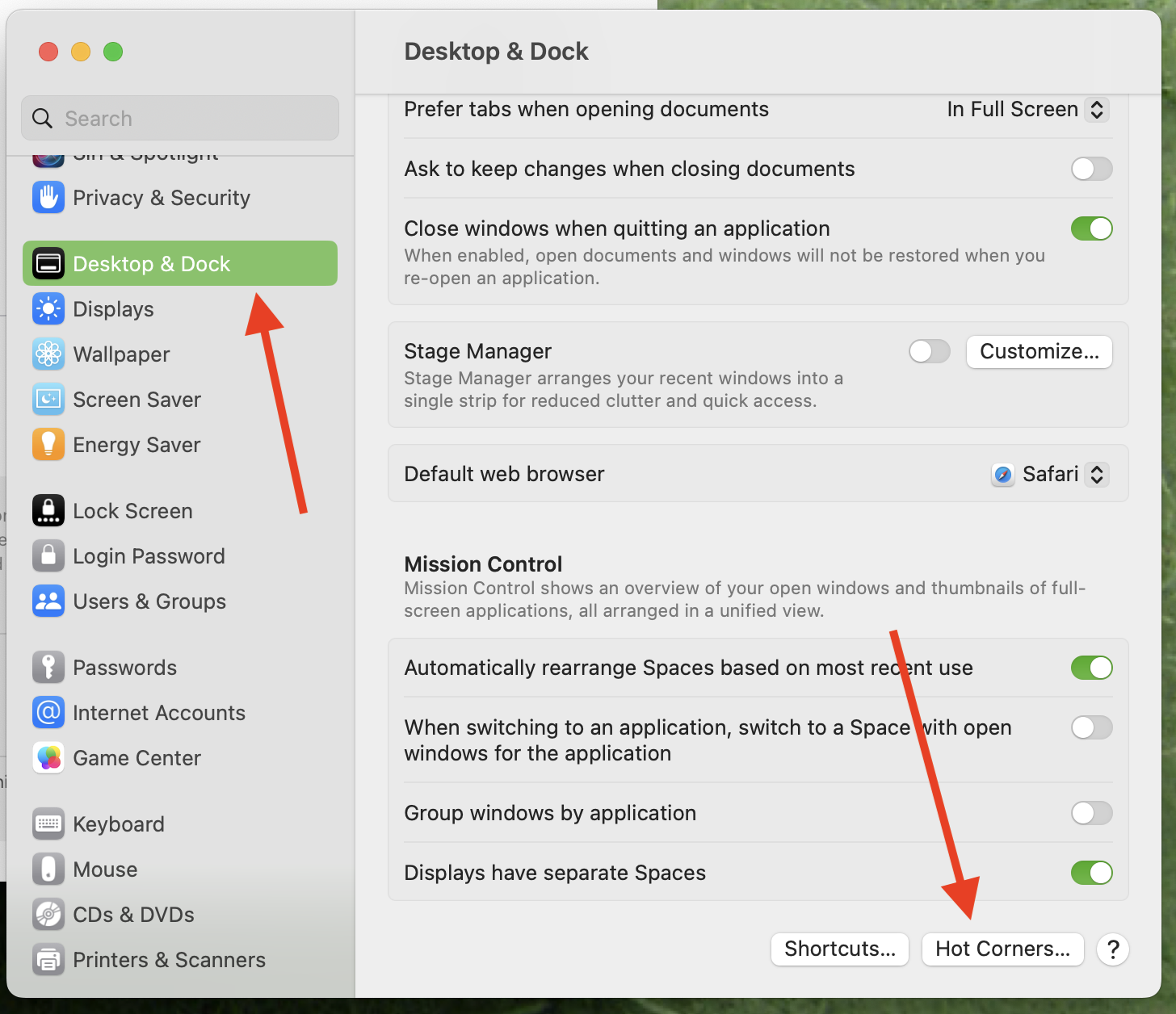
Task: Select Keyboard in the sidebar
Action: point(119,824)
